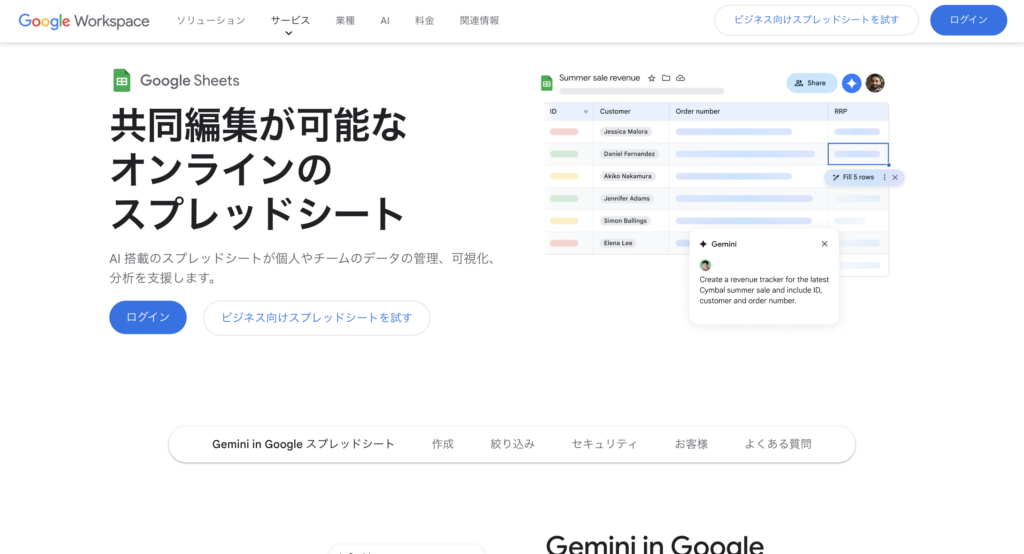Click the hero ビジネス向けスプレッドシートを試す button
The image size is (1024, 554).
[316, 318]
